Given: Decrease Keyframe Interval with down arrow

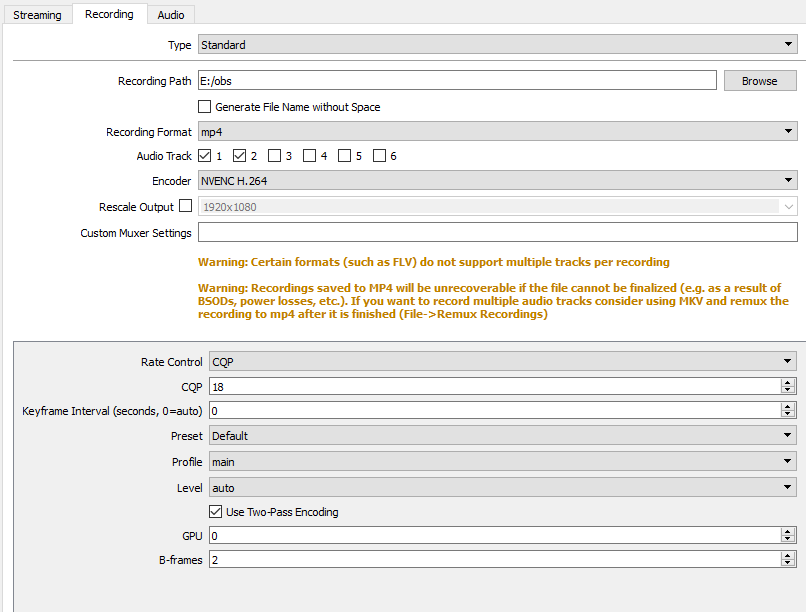Looking at the screenshot, I should 787,414.
